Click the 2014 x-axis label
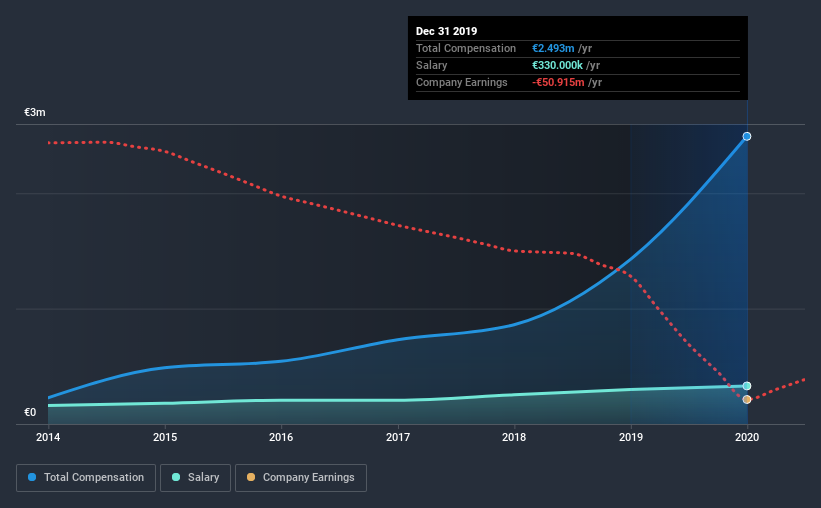821x508 pixels. point(48,437)
